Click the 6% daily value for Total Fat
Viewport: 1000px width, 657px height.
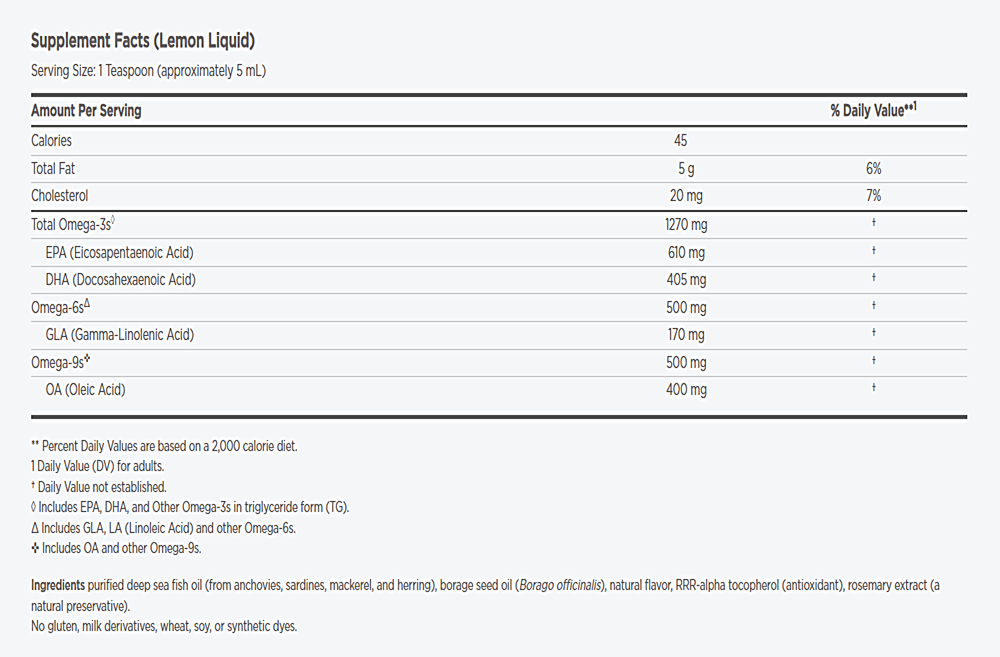click(873, 169)
